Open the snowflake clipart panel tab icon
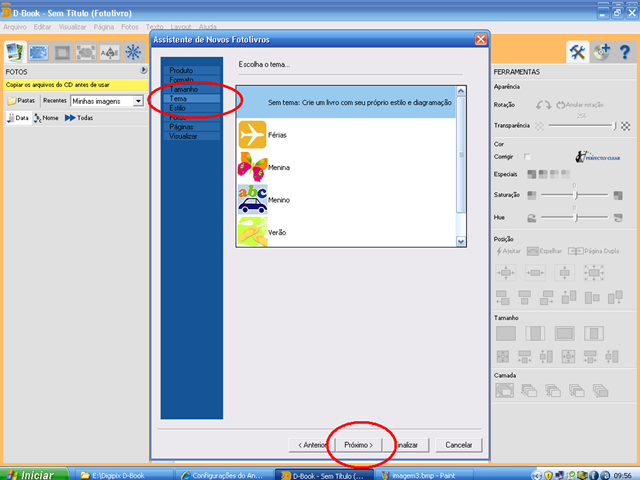Screen dimensions: 640x480 coord(133,52)
